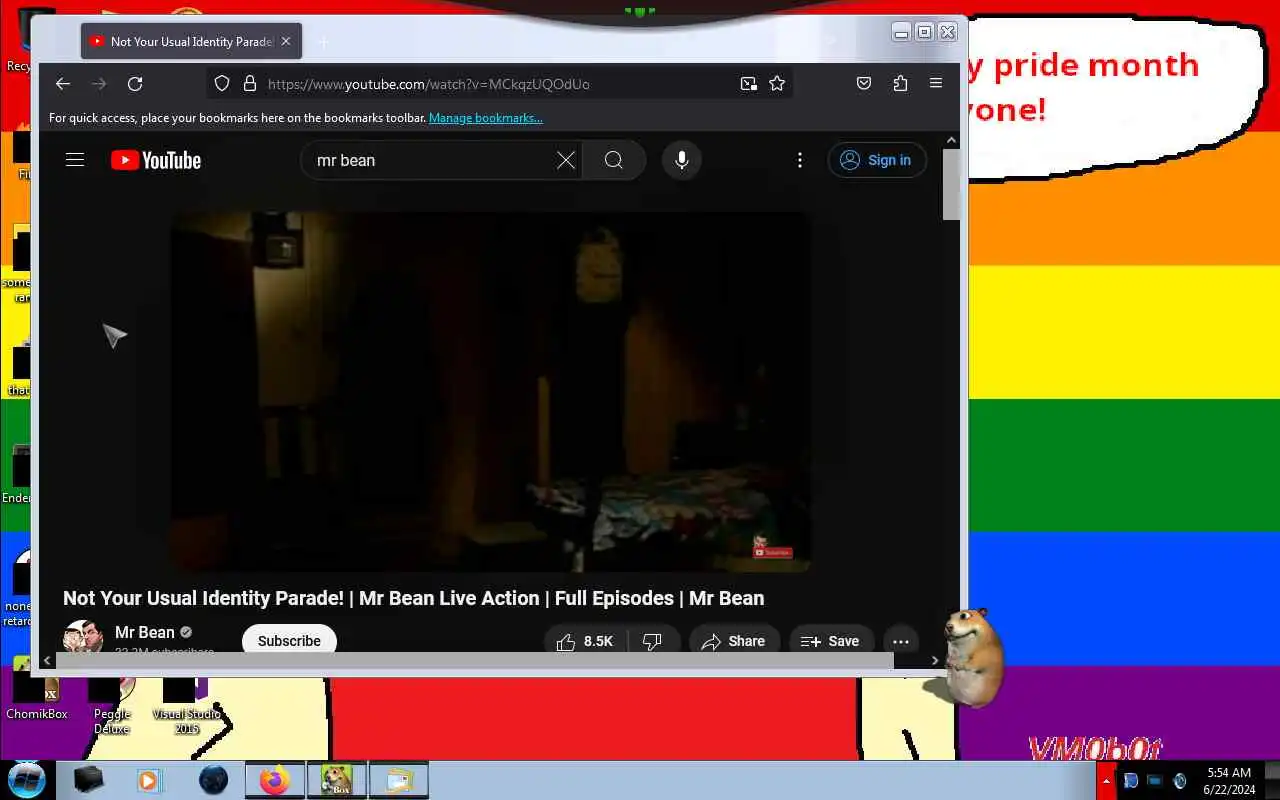Viewport: 1280px width, 800px height.
Task: Click the Share button
Action: click(733, 641)
